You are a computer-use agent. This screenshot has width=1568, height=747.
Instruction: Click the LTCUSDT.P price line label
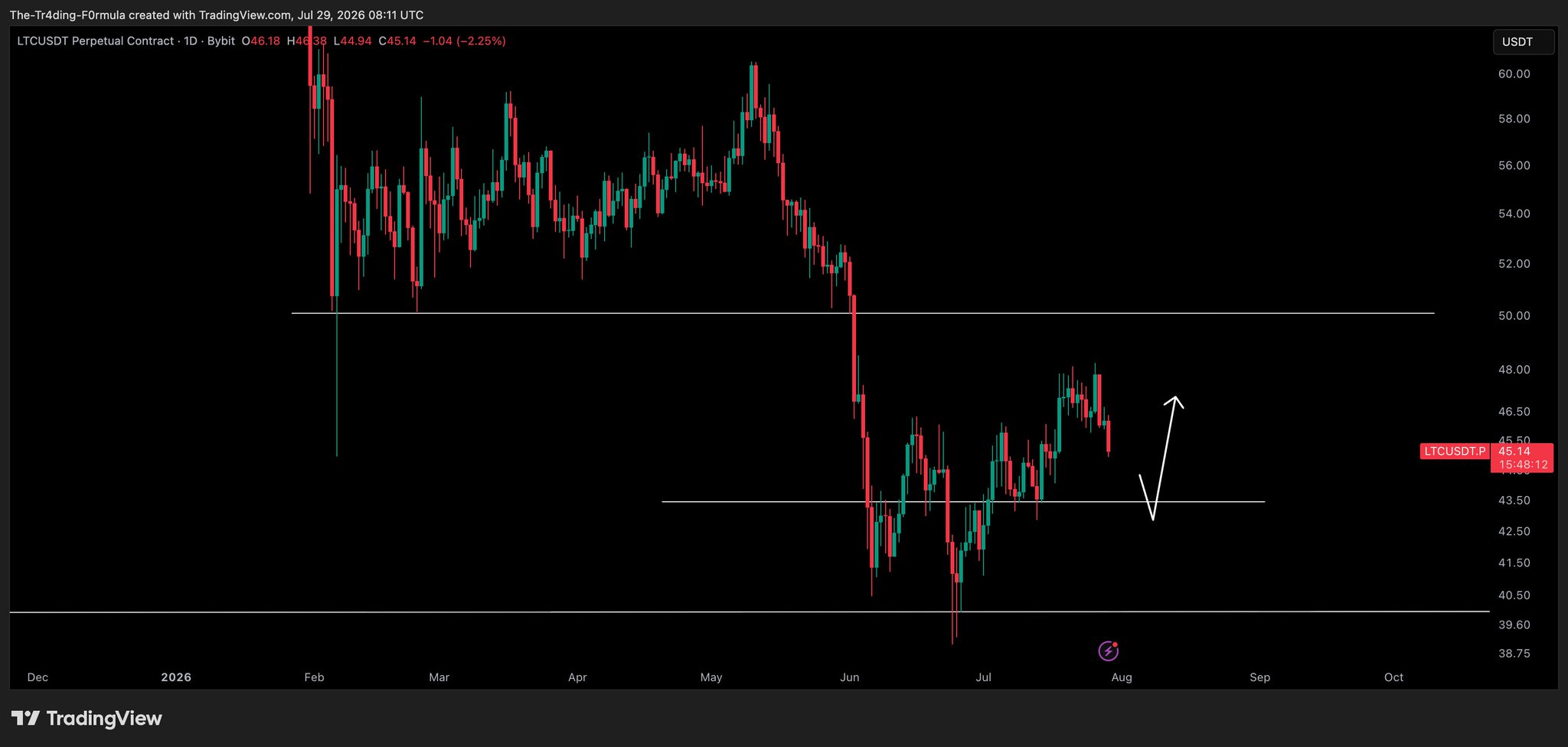pyautogui.click(x=1454, y=452)
